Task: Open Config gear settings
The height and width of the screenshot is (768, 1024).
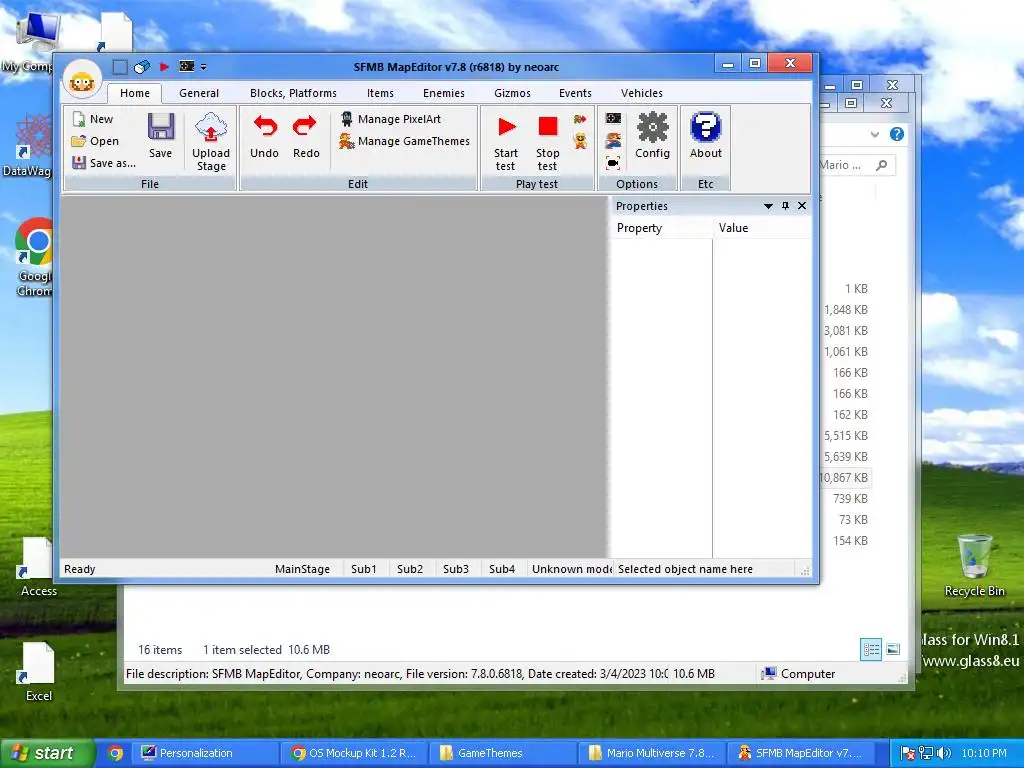Action: 652,135
